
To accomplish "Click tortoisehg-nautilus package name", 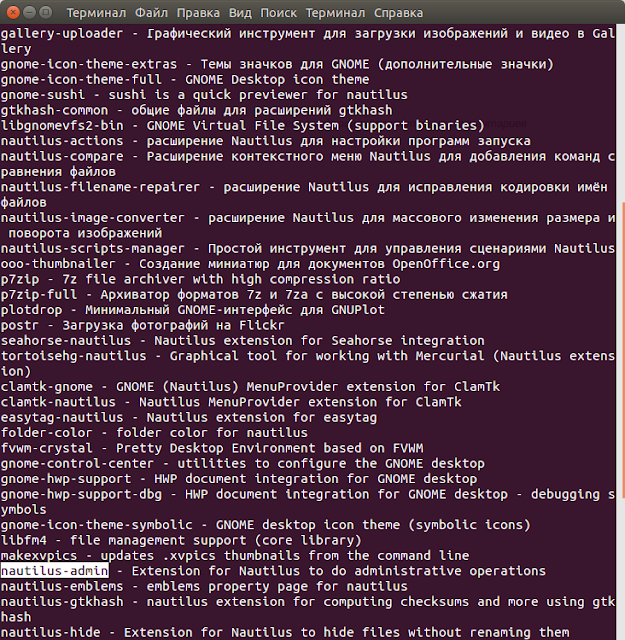I will click(73, 356).
